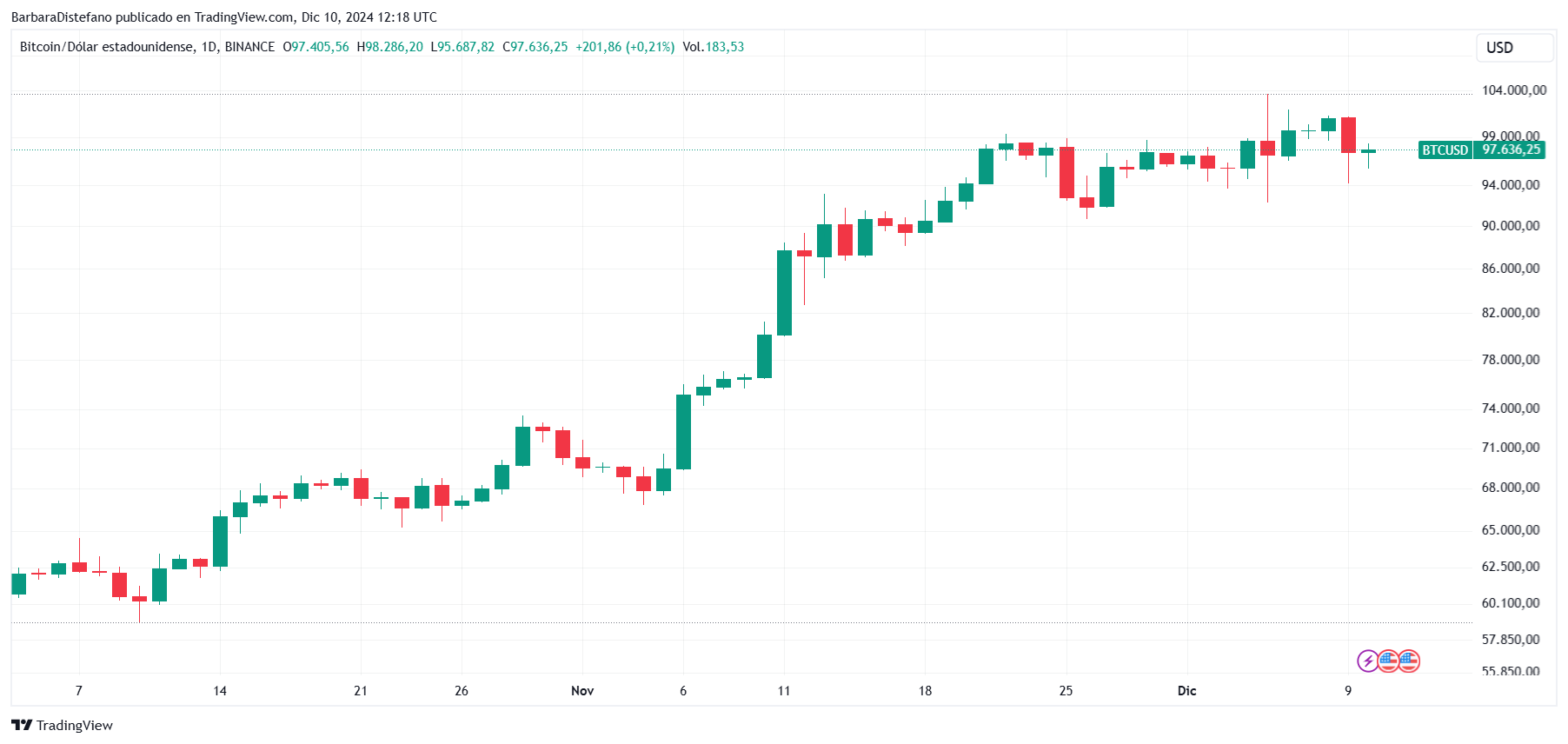Click the BINANCE exchange label

pyautogui.click(x=249, y=47)
